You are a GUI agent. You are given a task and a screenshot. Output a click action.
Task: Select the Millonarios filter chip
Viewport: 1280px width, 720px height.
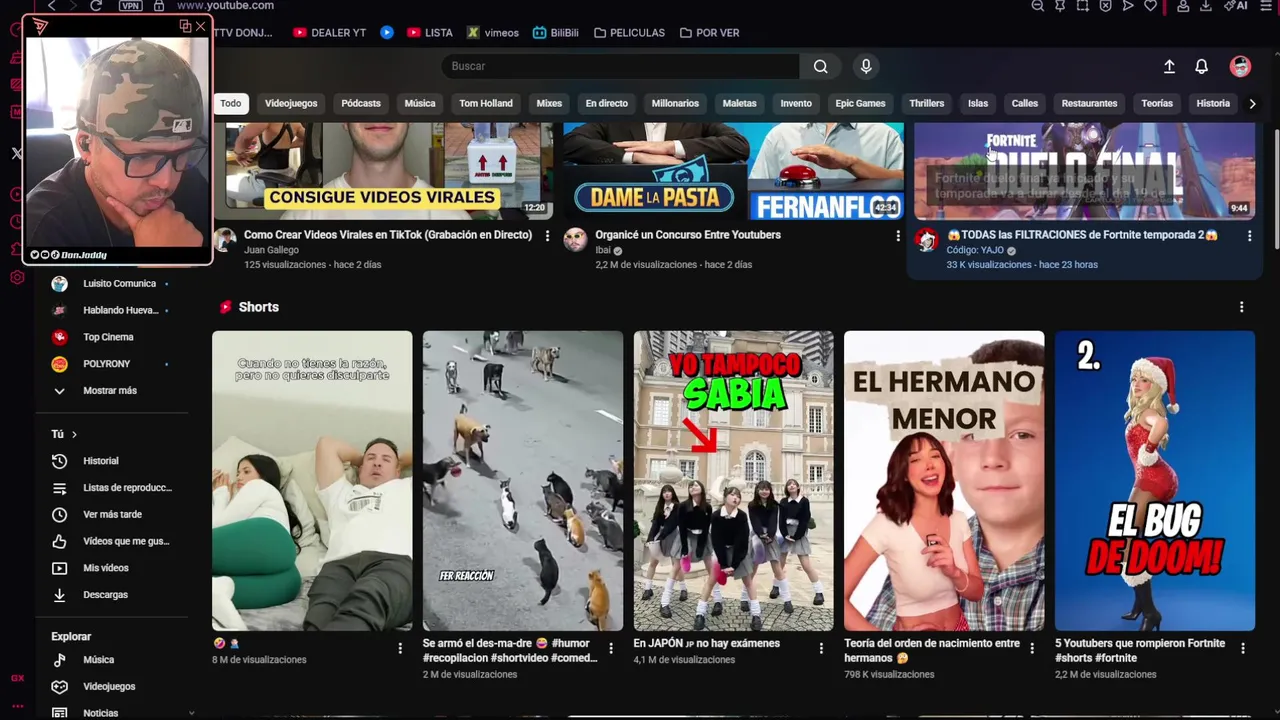[x=675, y=103]
